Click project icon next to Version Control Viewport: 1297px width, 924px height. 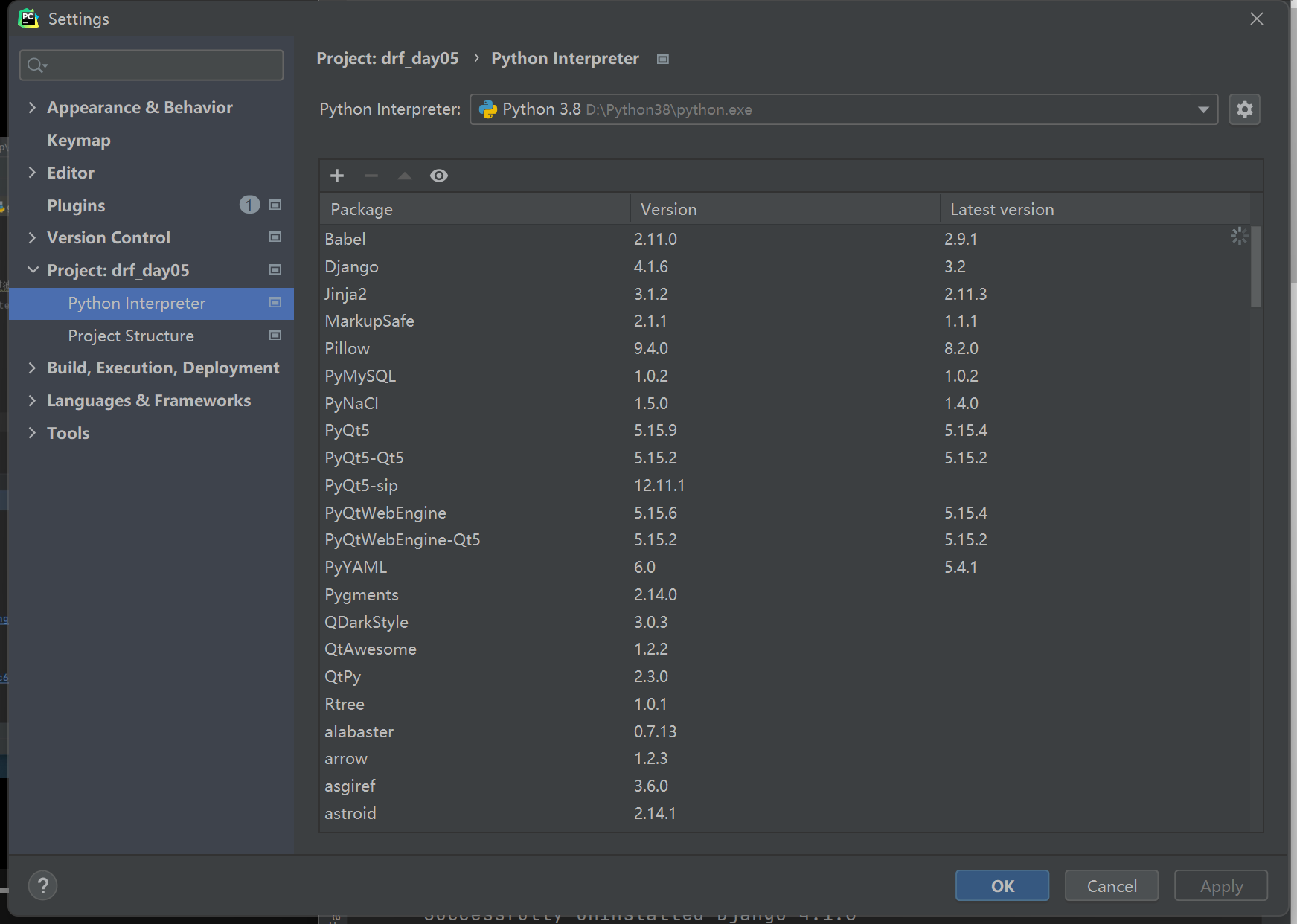pyautogui.click(x=275, y=237)
